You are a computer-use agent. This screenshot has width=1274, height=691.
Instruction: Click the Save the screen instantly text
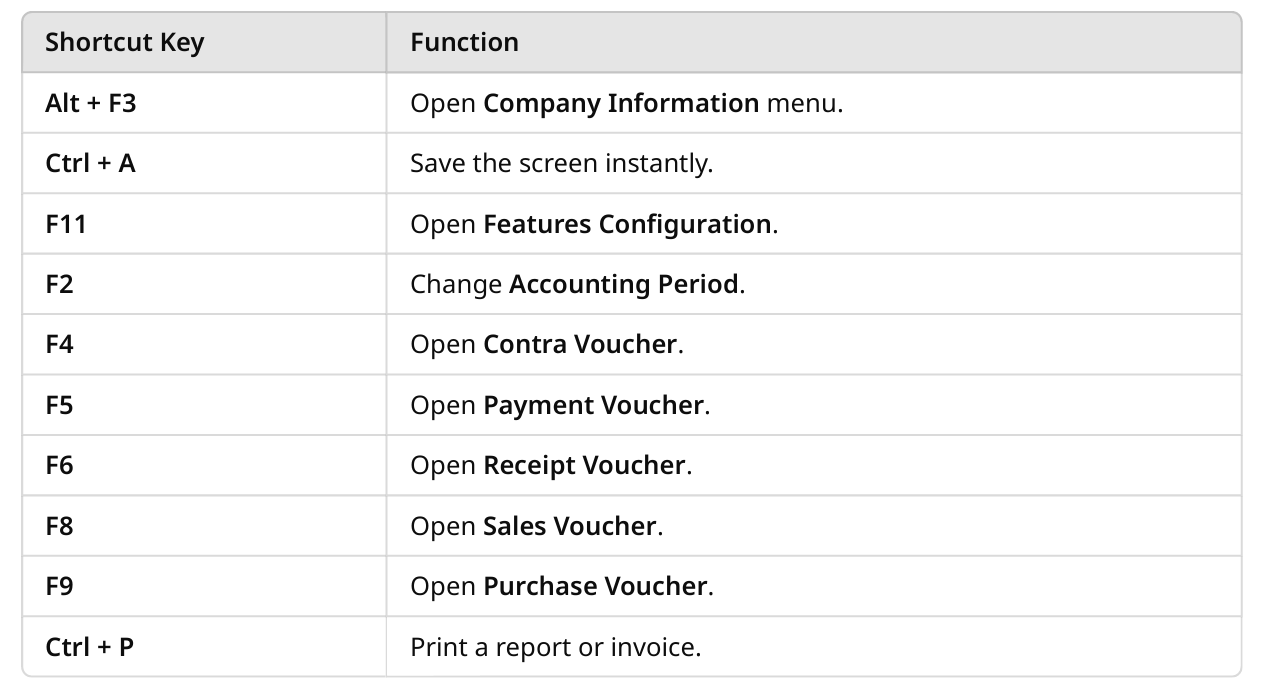pos(561,163)
